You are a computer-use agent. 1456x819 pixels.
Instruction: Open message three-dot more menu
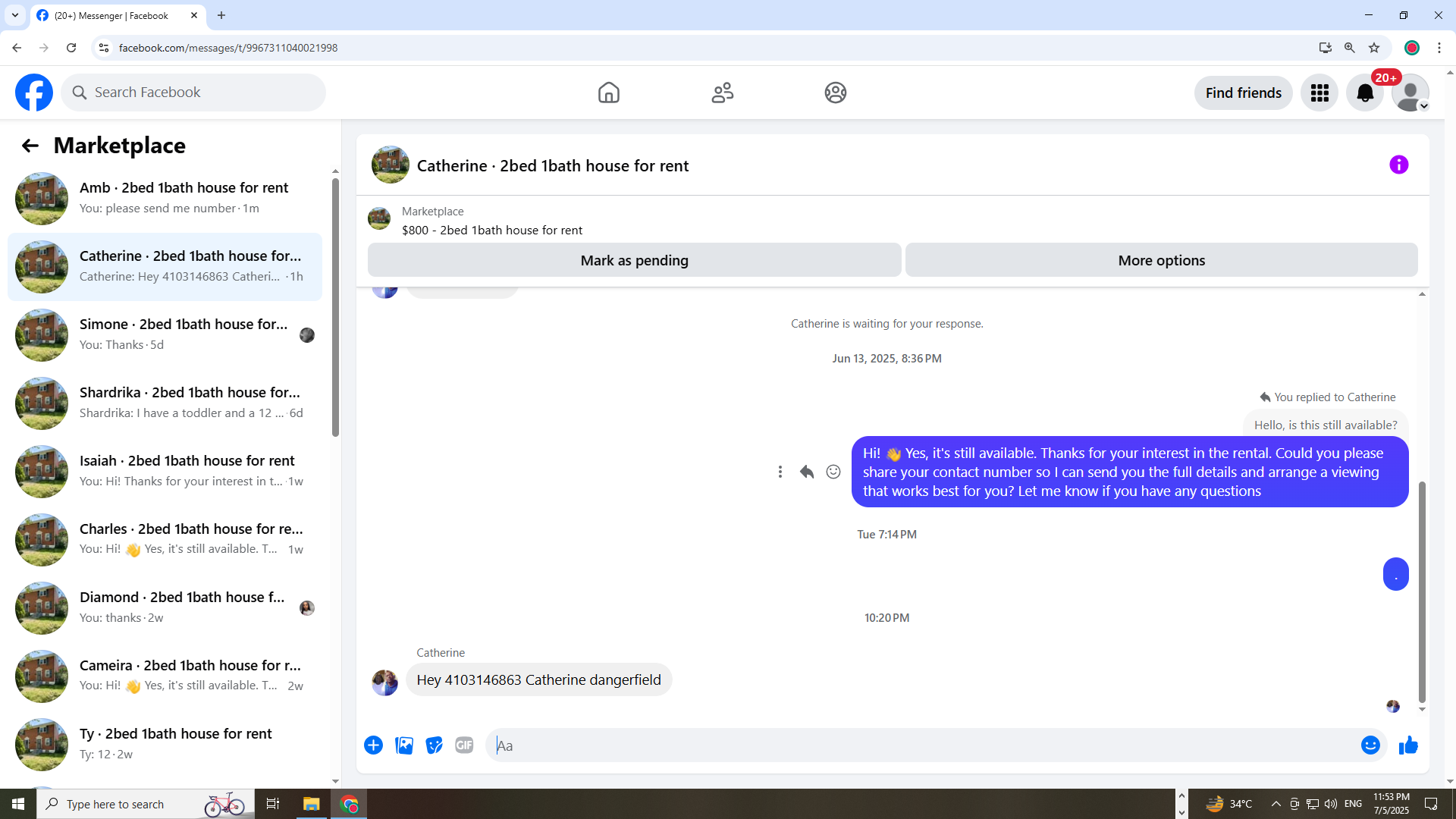780,472
